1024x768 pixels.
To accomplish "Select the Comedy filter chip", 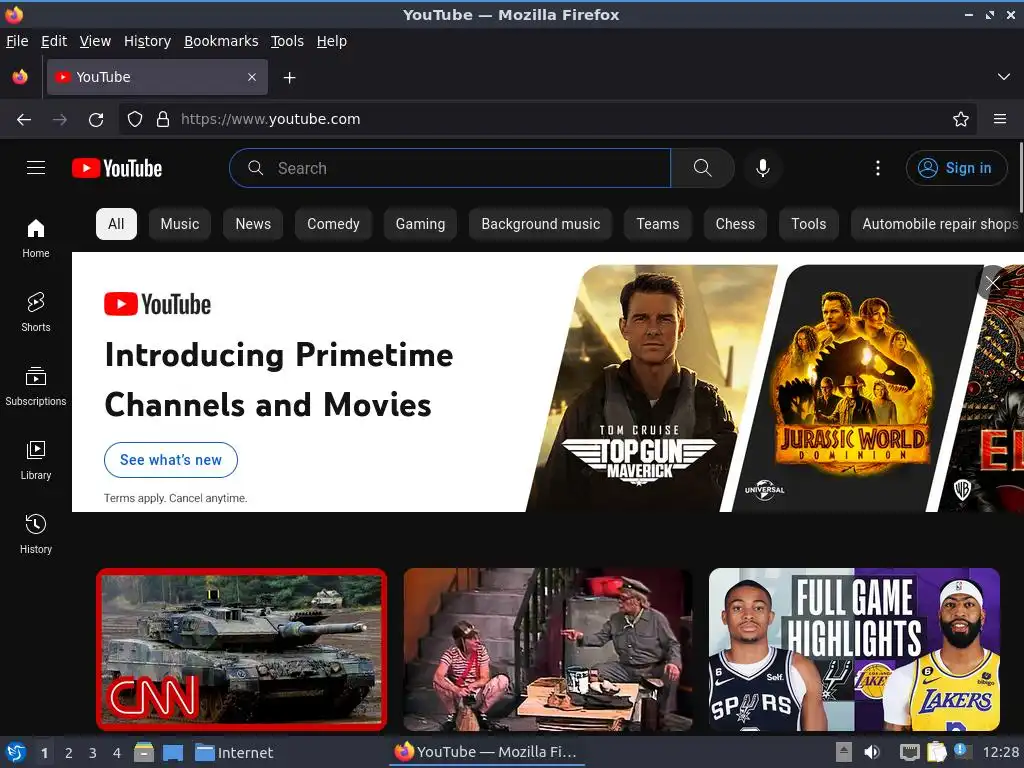I will (333, 224).
